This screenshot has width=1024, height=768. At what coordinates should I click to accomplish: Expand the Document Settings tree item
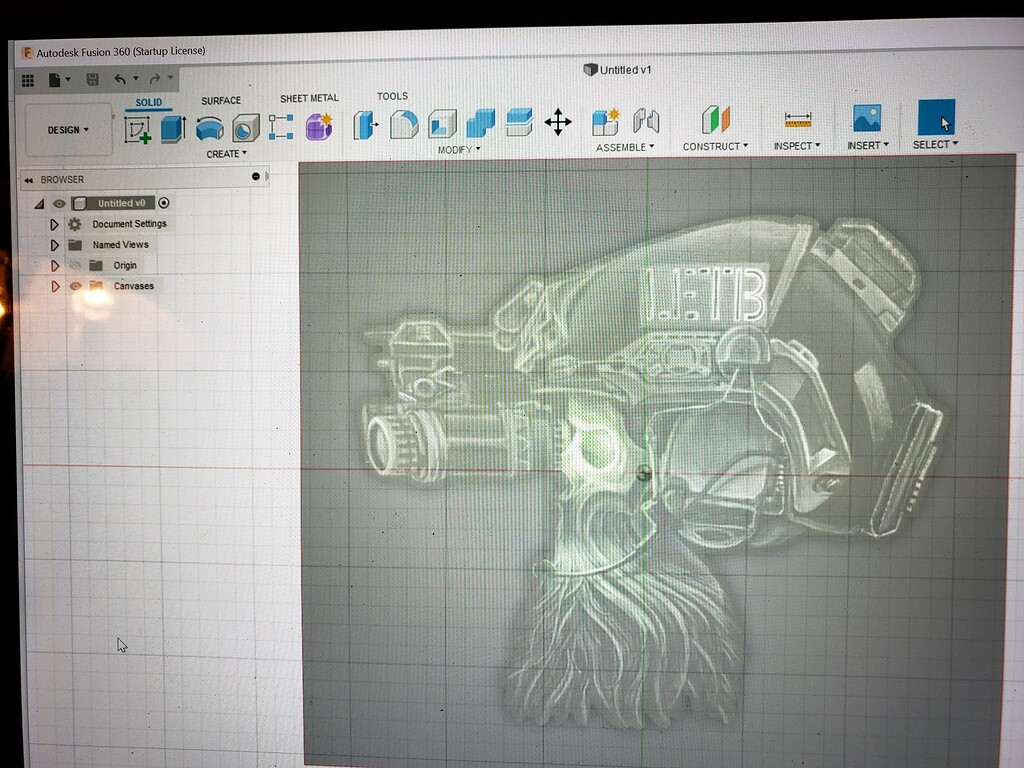(x=54, y=224)
